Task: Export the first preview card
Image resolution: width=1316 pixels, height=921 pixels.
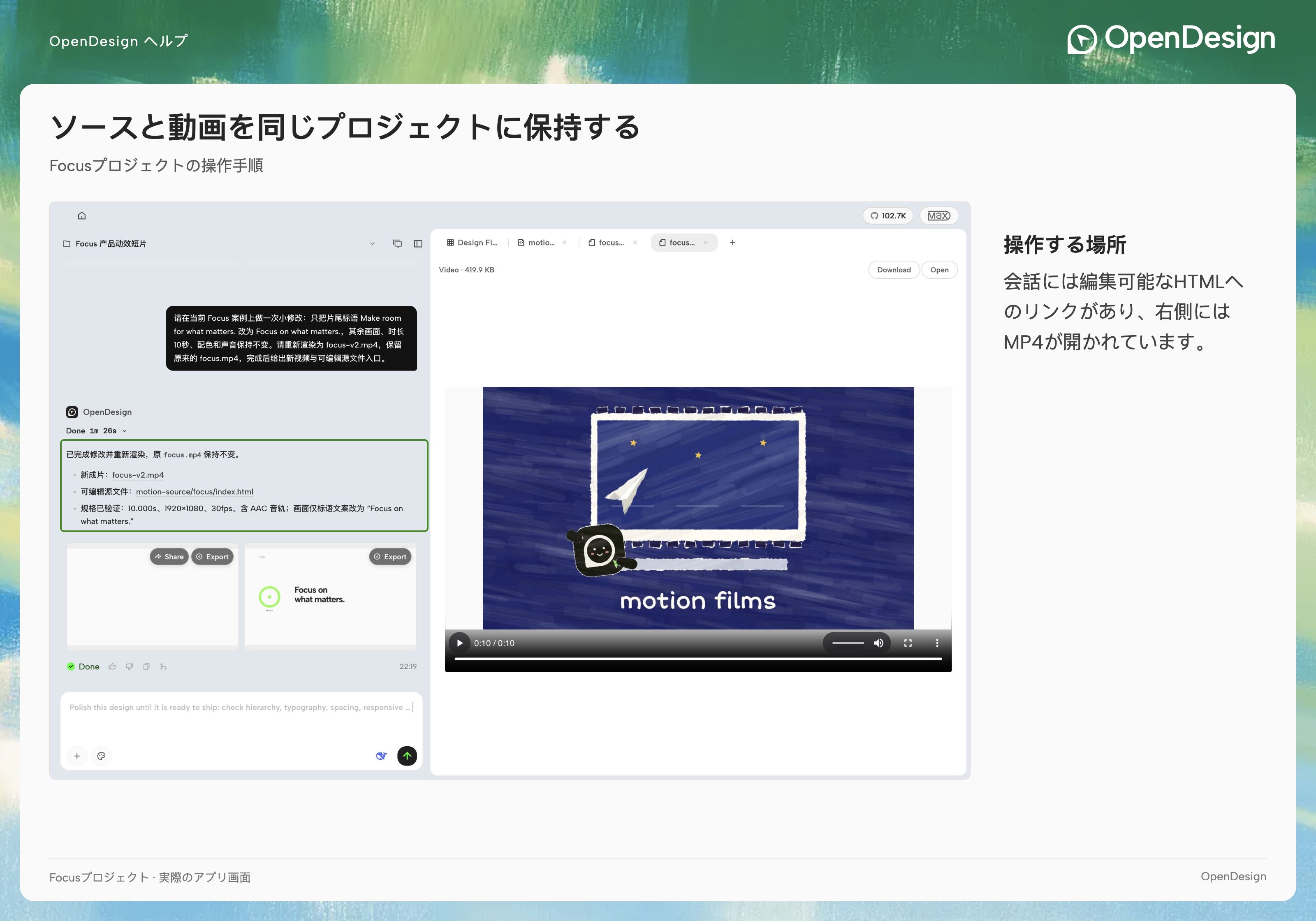Action: (x=212, y=556)
